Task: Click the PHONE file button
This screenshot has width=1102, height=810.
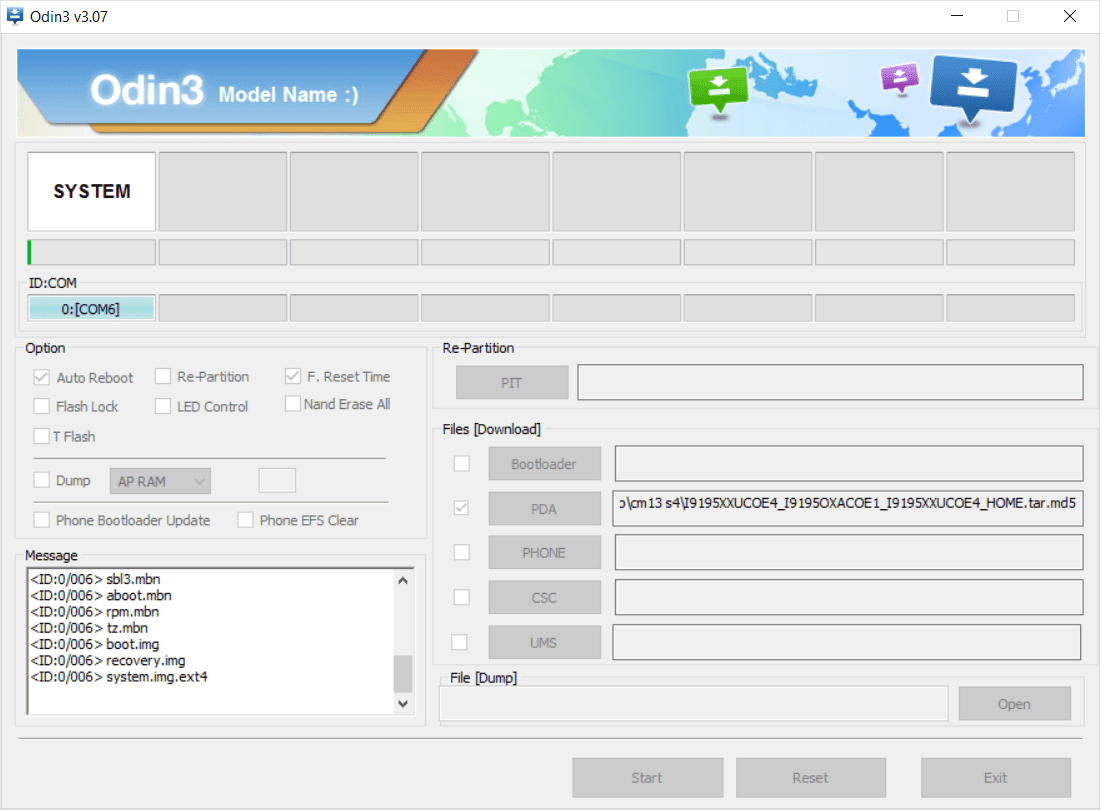Action: [x=545, y=553]
